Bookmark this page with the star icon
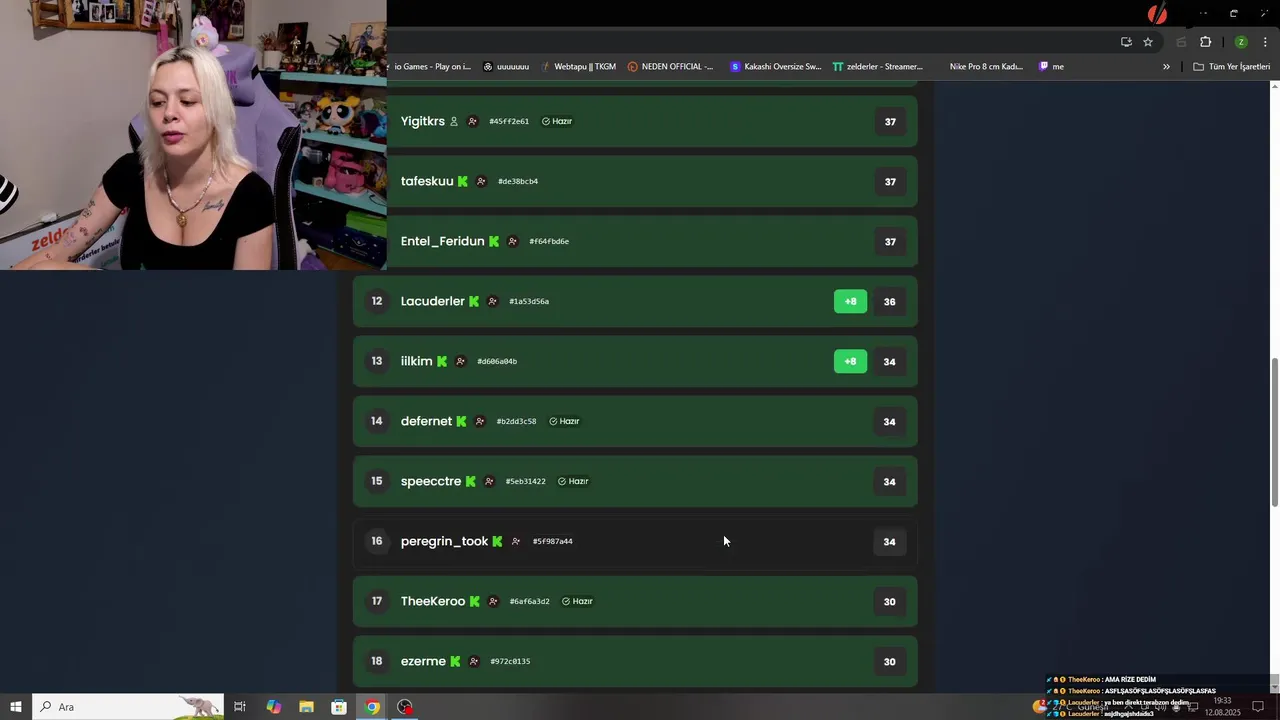Screen dimensions: 1280x720 [1148, 42]
